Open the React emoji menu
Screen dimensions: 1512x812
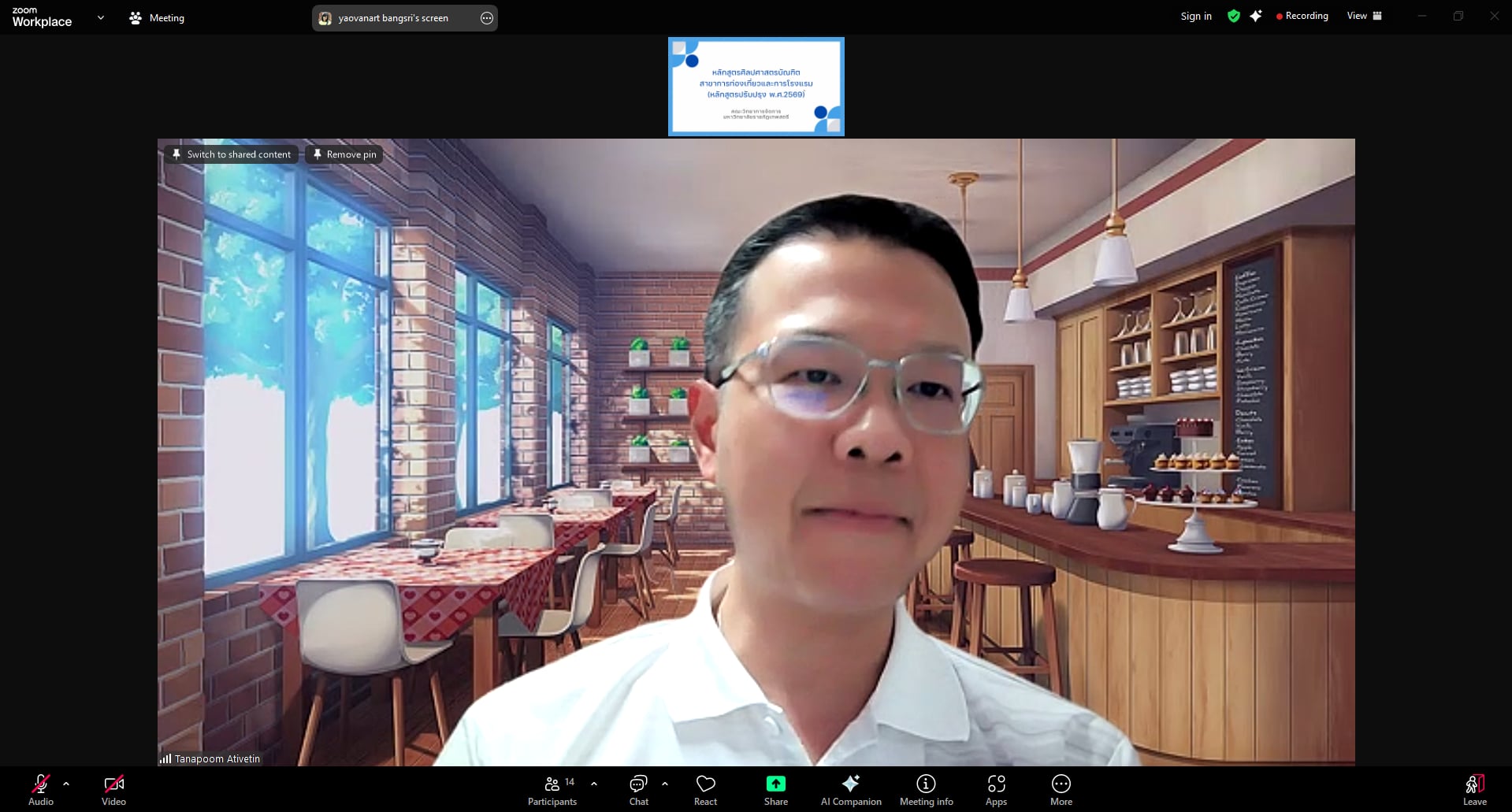point(705,789)
